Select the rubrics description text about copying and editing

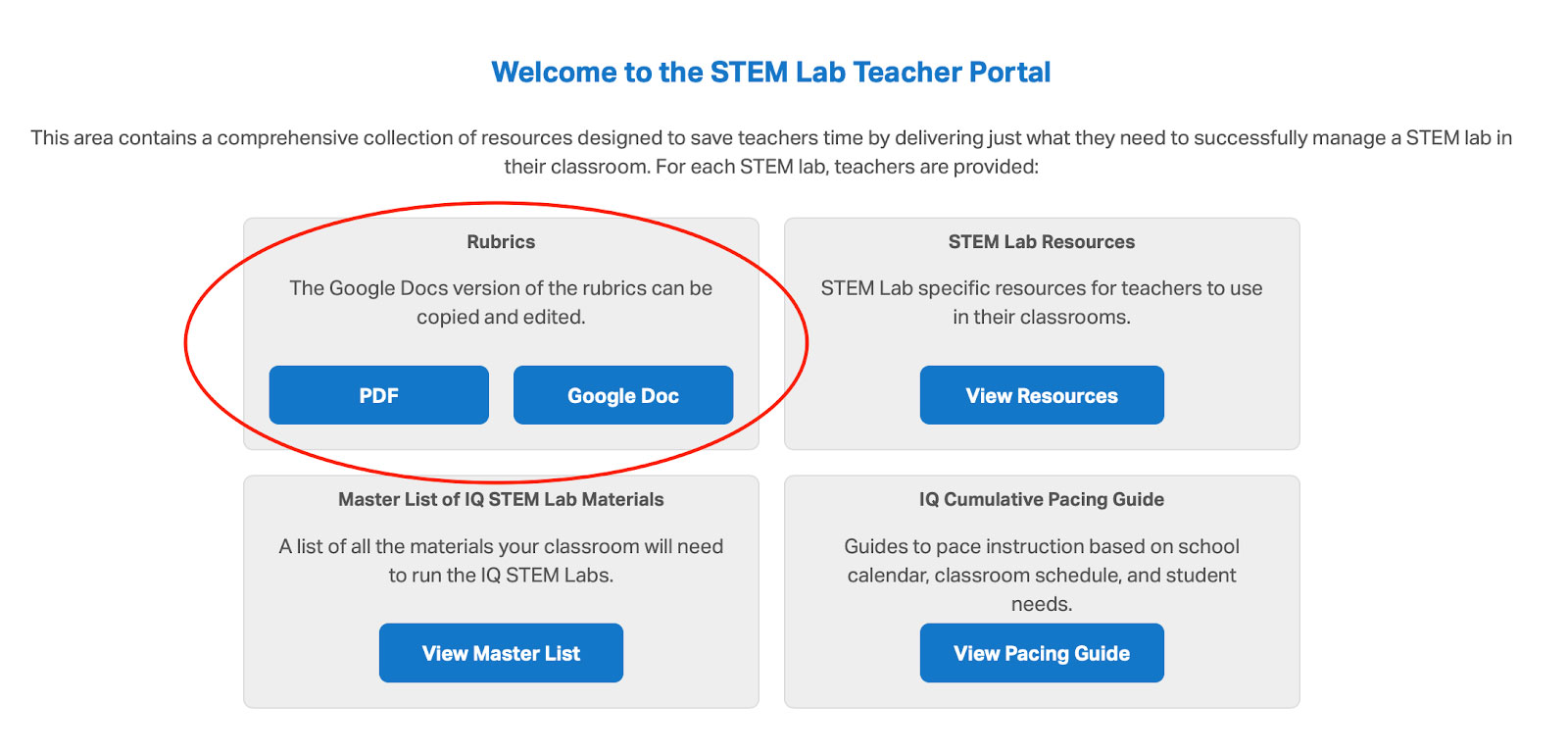pos(502,302)
